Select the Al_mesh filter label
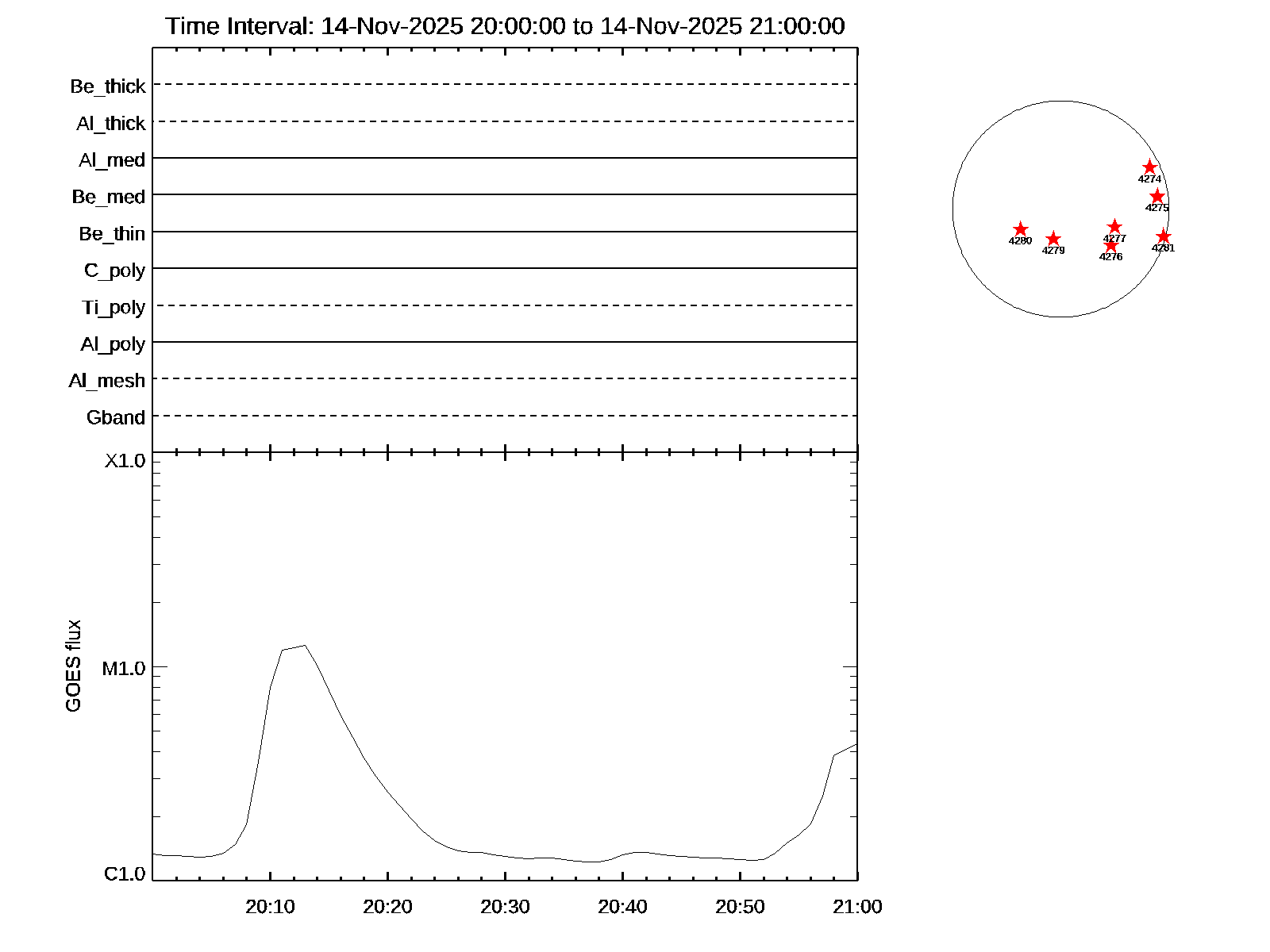 click(x=107, y=382)
